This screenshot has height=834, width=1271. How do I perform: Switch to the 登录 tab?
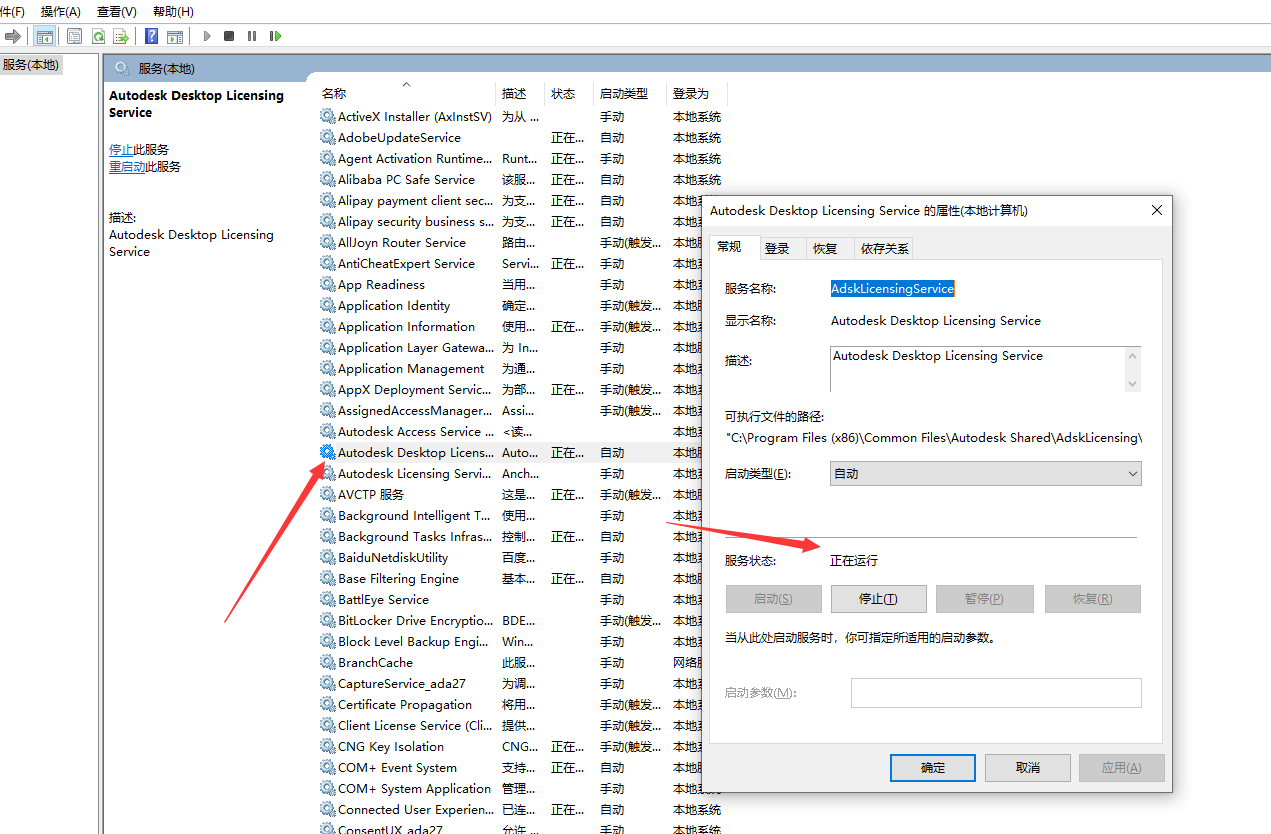(777, 249)
